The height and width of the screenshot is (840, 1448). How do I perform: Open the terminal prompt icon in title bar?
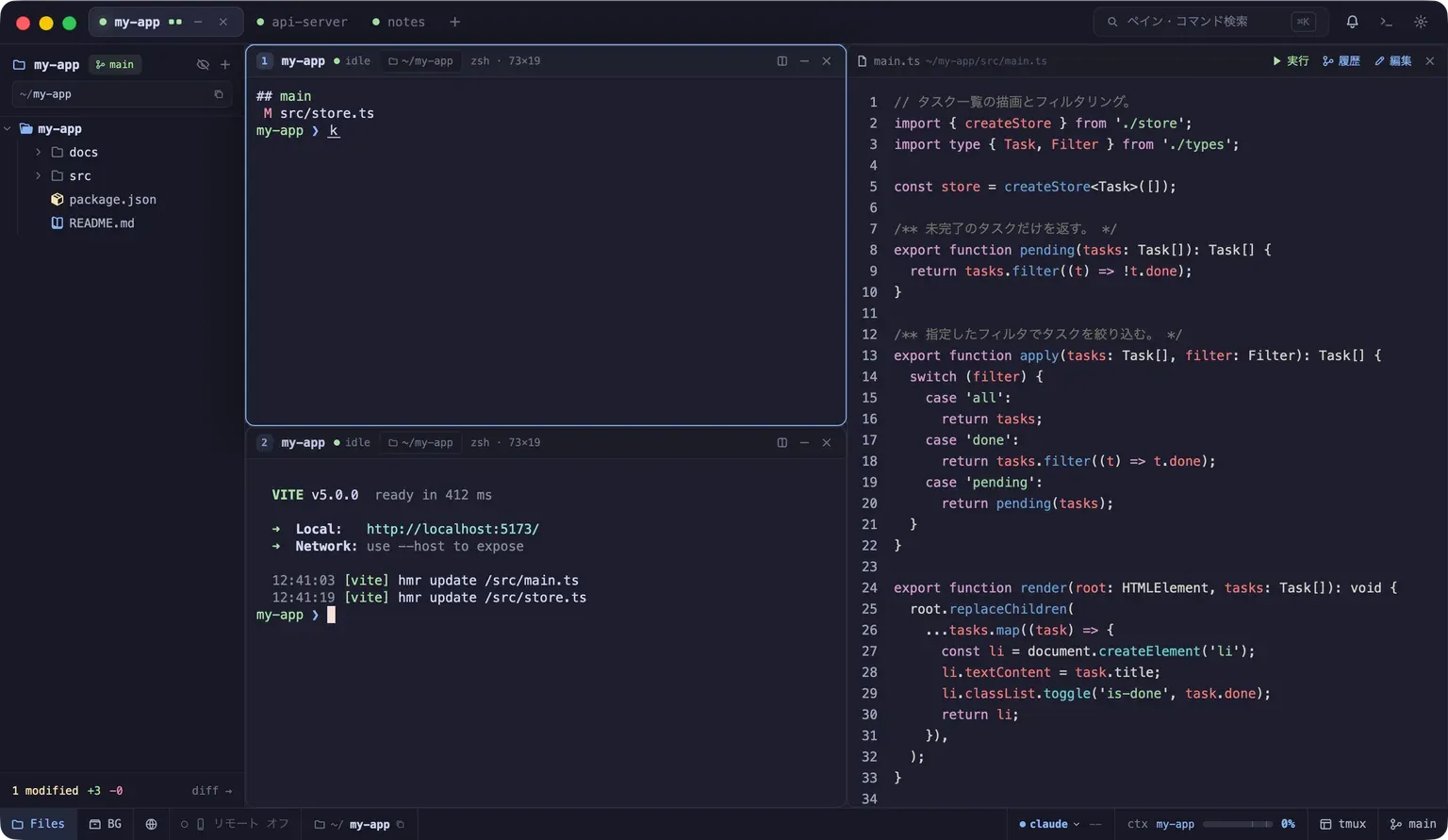pos(1386,22)
